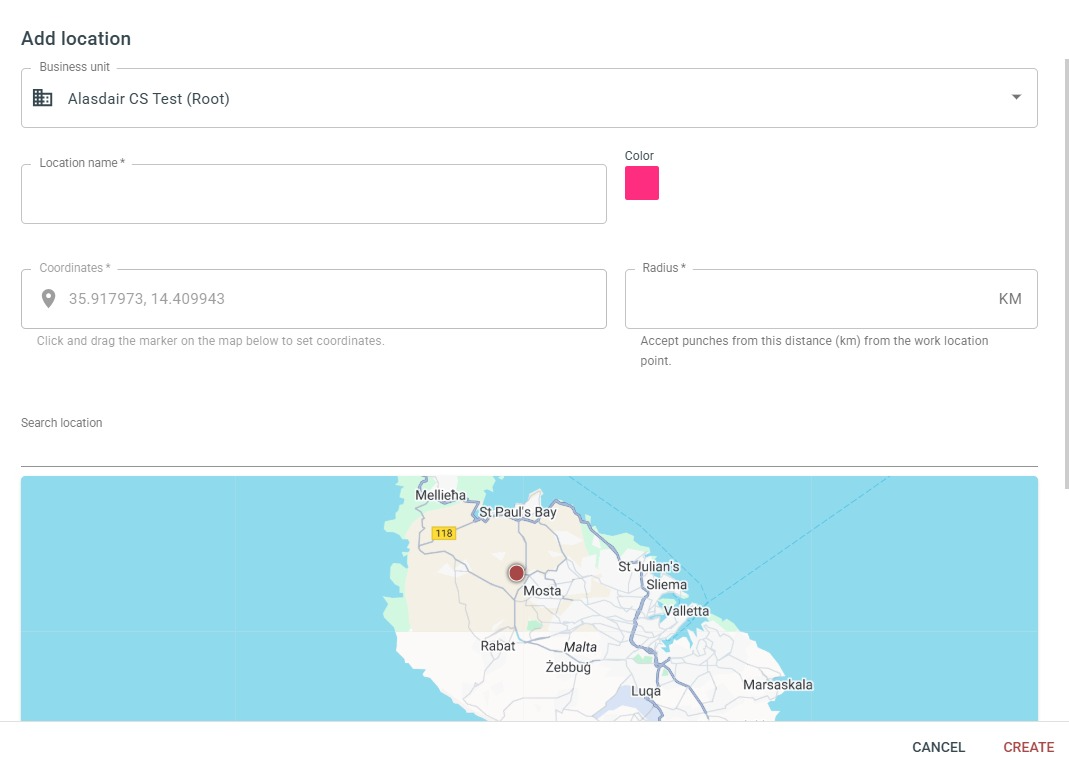Click St Julian's label on the map
Screen dimensions: 1069x768
[x=648, y=567]
